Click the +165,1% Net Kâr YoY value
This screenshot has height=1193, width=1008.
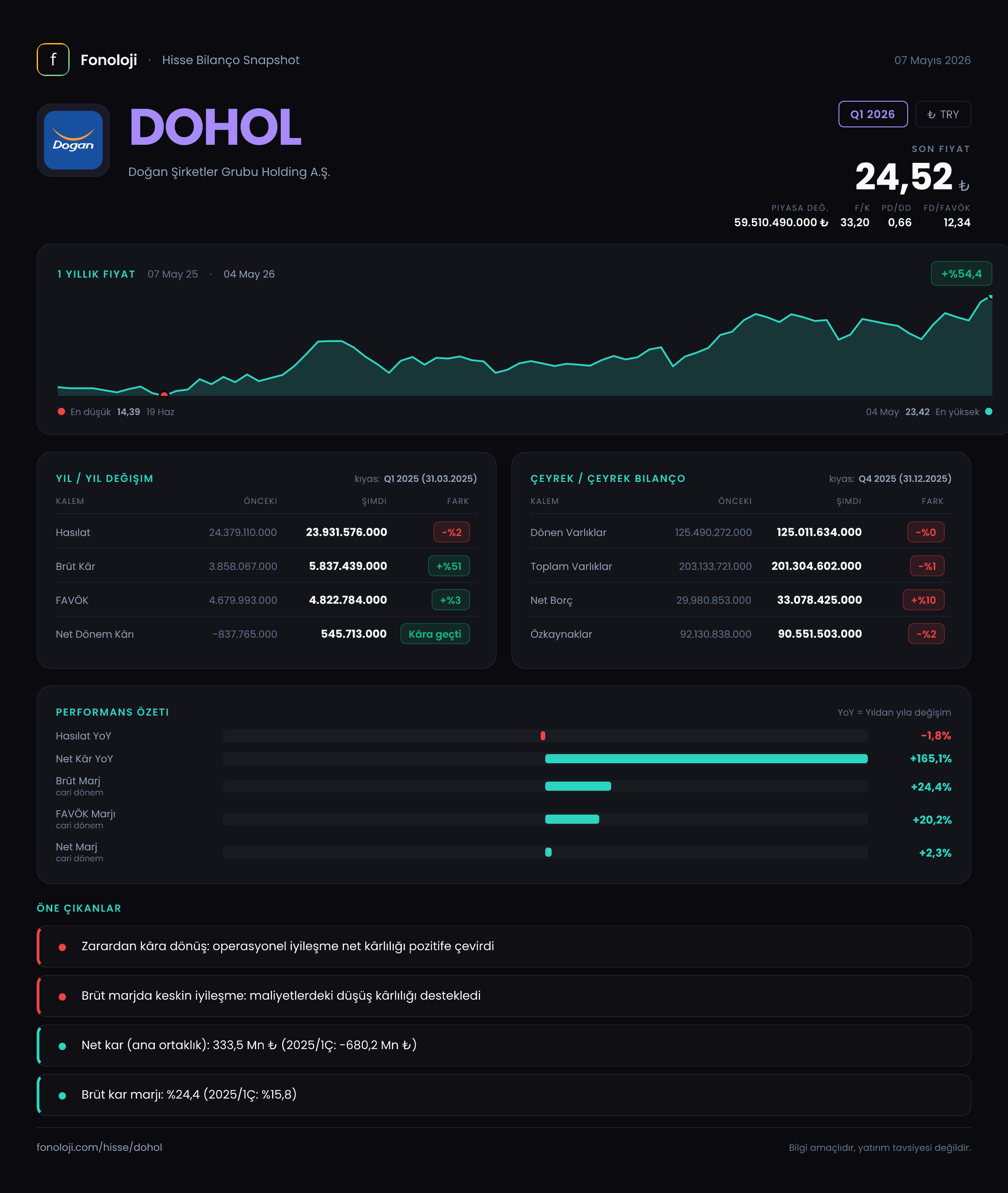[930, 759]
